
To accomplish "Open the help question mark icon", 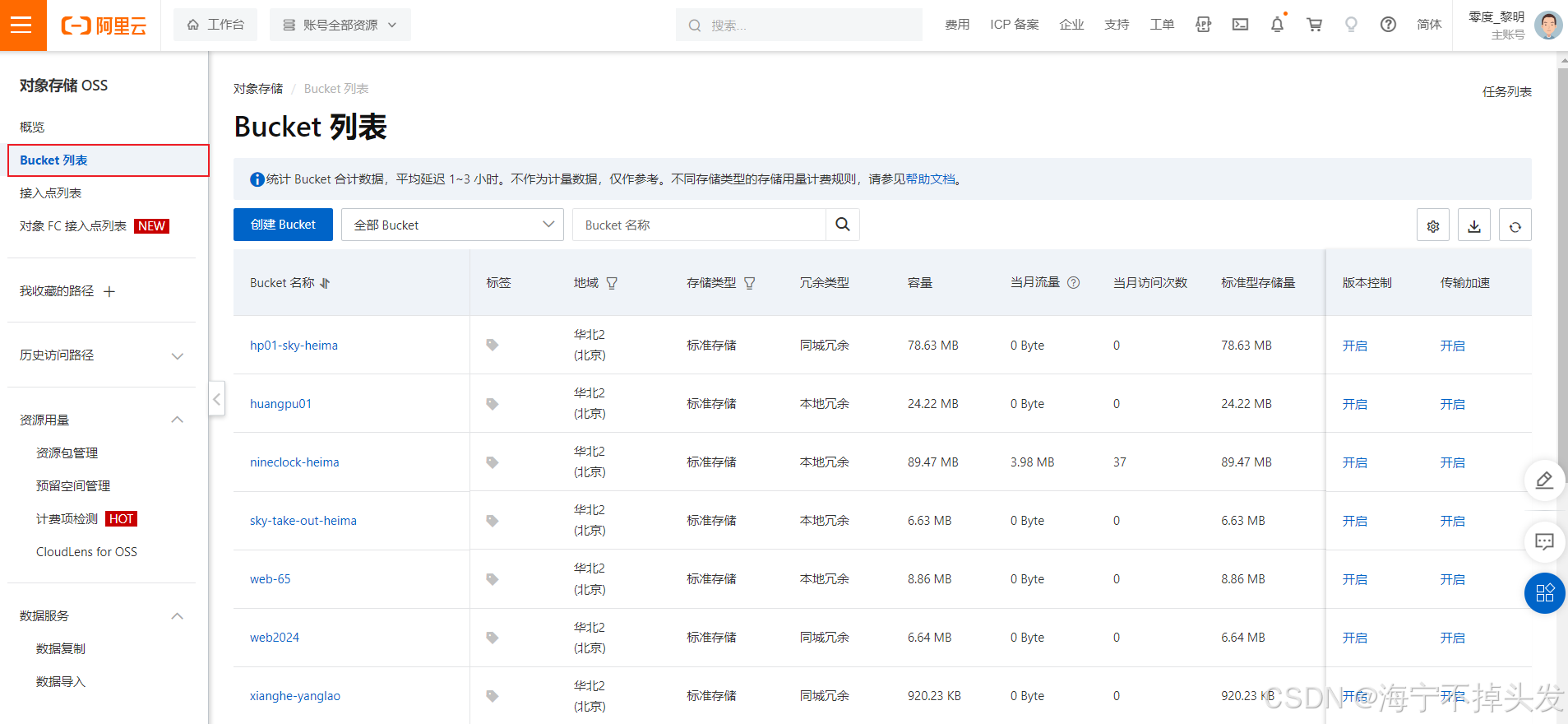I will point(1388,25).
